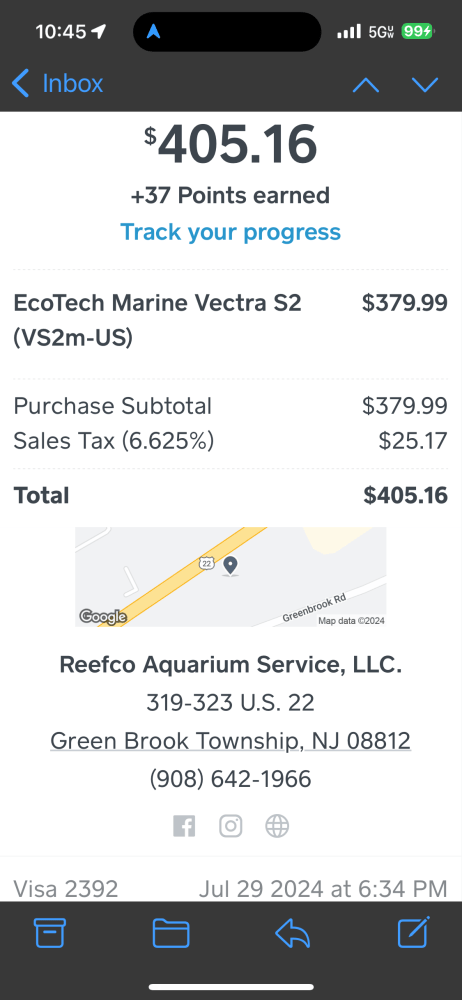
Task: Open the Google map thumbnail
Action: pyautogui.click(x=230, y=577)
